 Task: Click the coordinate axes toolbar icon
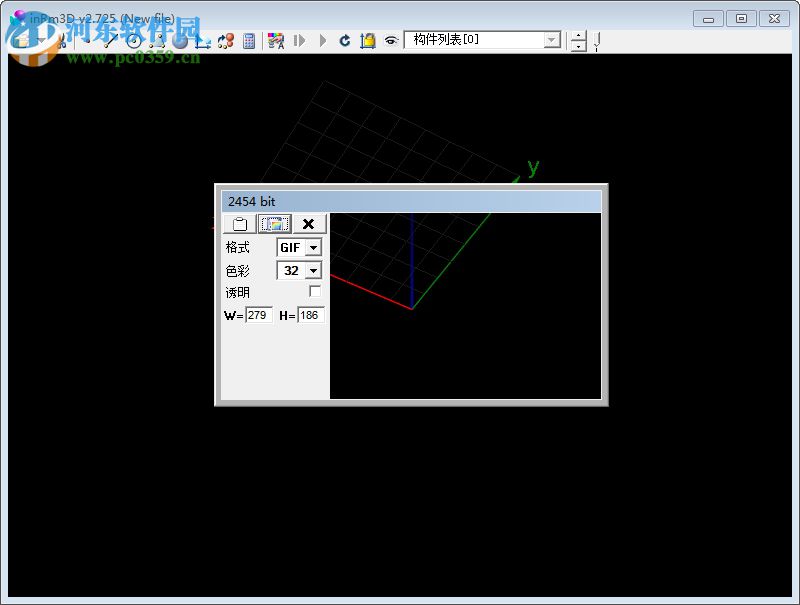coord(203,42)
